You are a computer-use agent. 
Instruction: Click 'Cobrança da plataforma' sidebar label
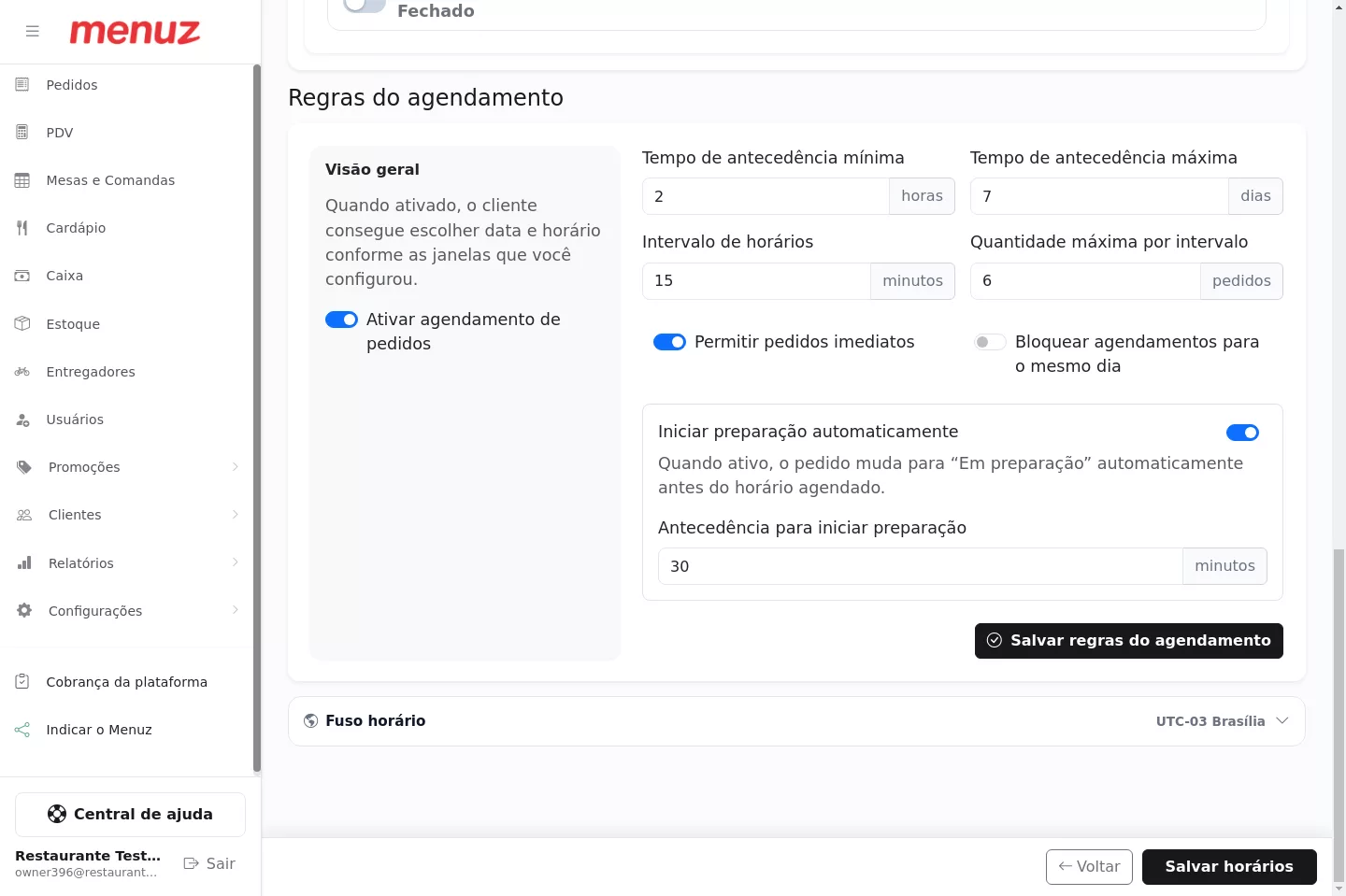point(127,682)
